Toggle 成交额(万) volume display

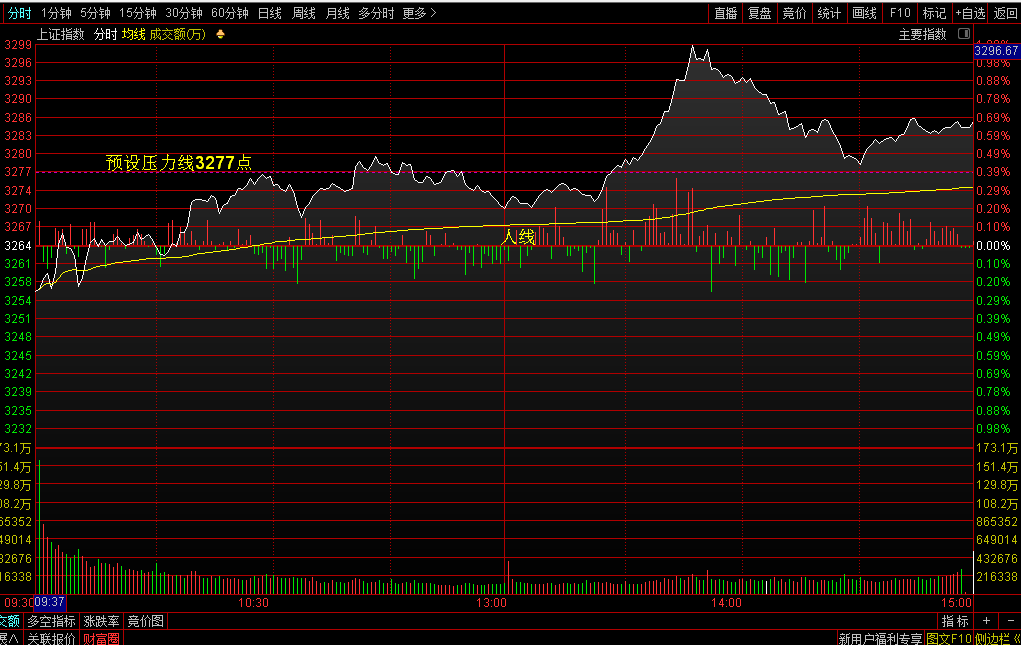point(177,34)
